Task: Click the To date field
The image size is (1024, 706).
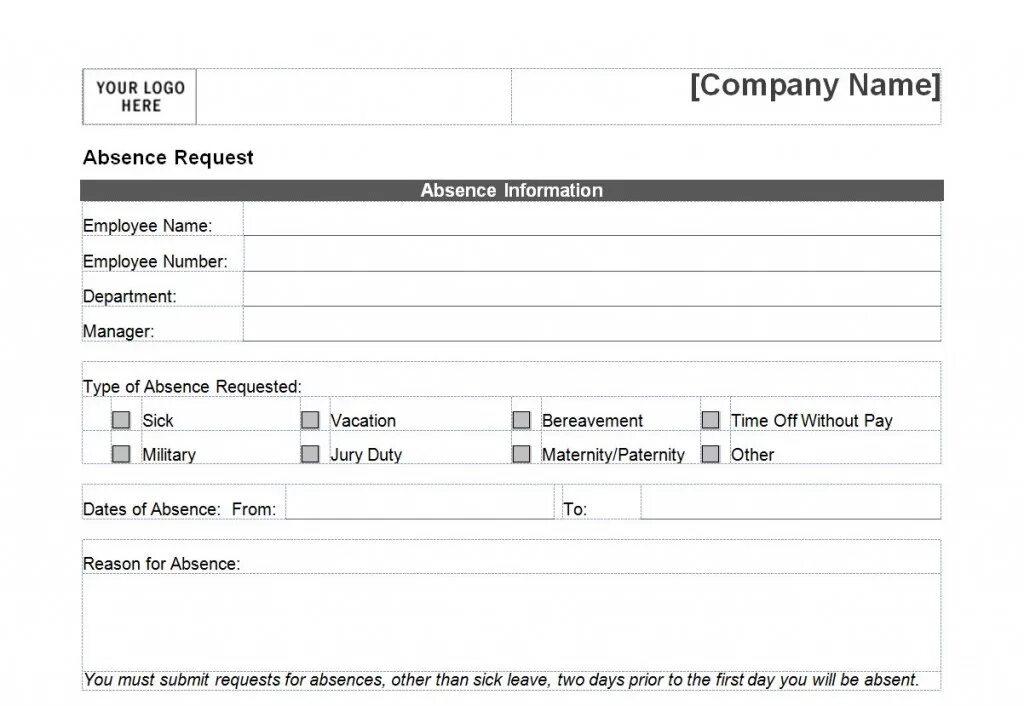Action: coord(791,502)
